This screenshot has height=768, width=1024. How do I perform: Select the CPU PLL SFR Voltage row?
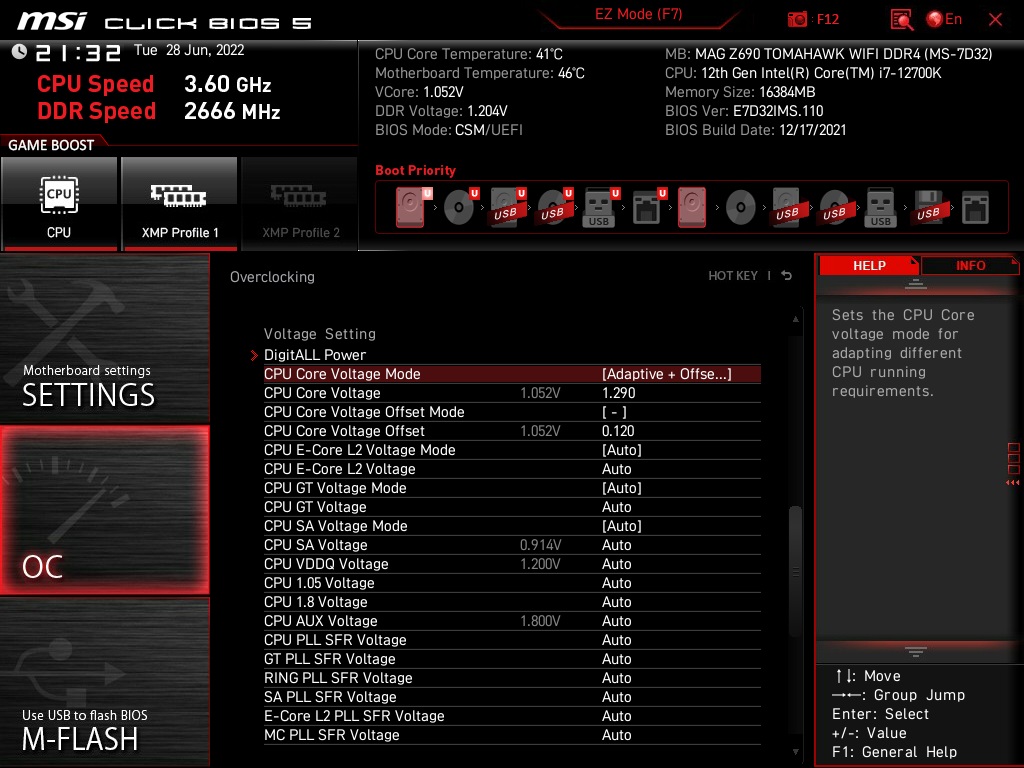(x=512, y=639)
